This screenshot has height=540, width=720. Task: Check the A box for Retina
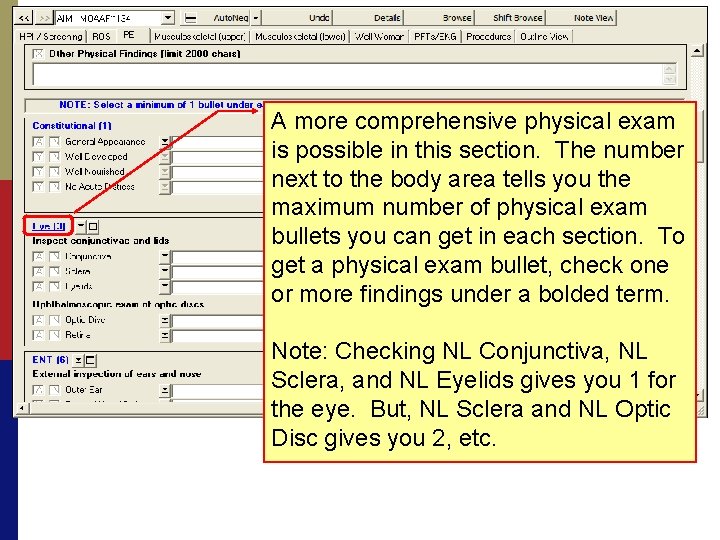(39, 335)
